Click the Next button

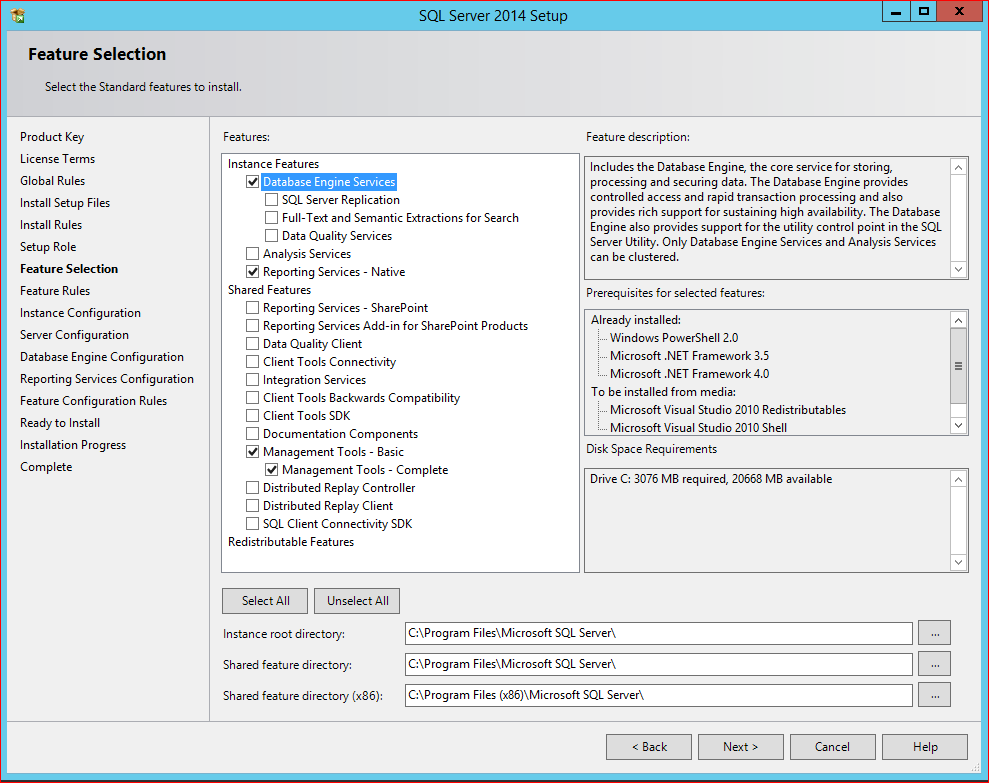[x=740, y=747]
